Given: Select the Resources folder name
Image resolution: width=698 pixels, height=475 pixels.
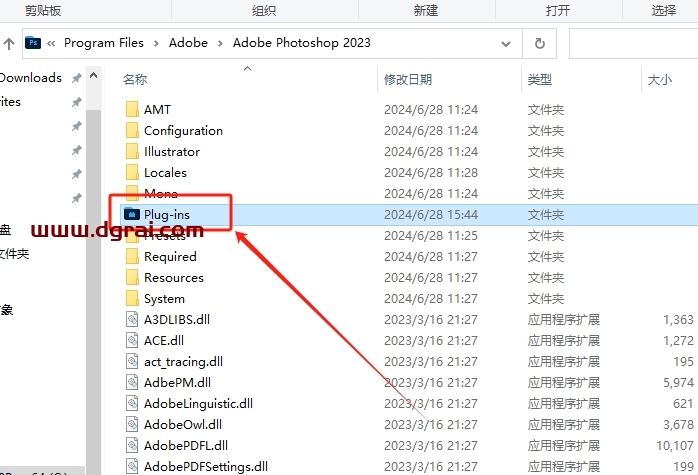Looking at the screenshot, I should pyautogui.click(x=174, y=277).
